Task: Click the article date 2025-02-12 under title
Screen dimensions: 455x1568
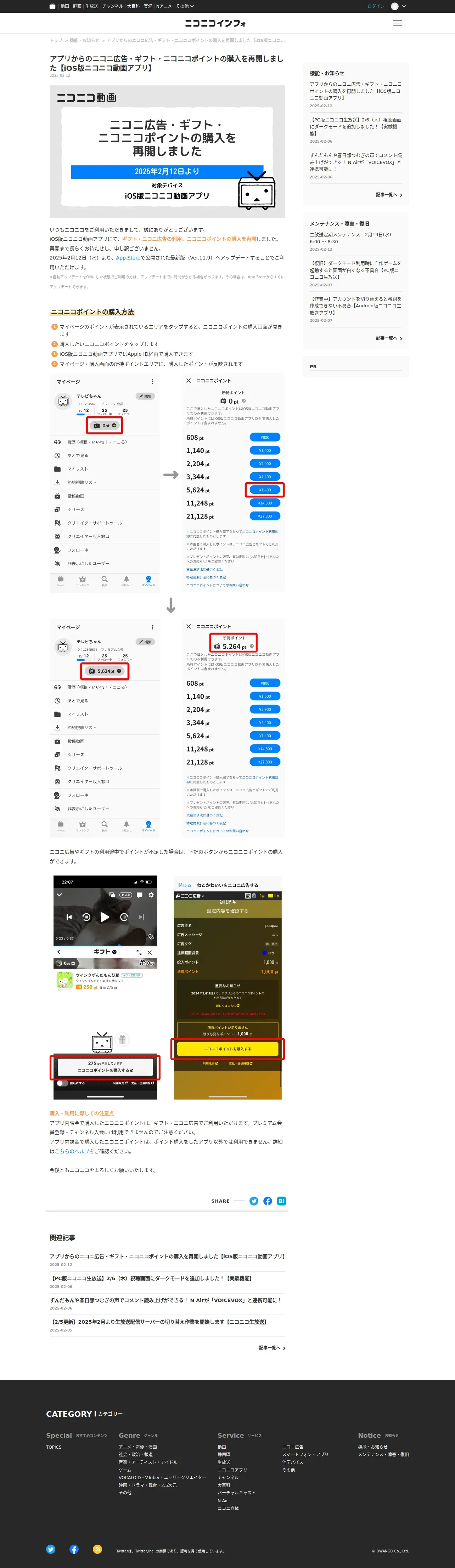Action: coord(60,75)
